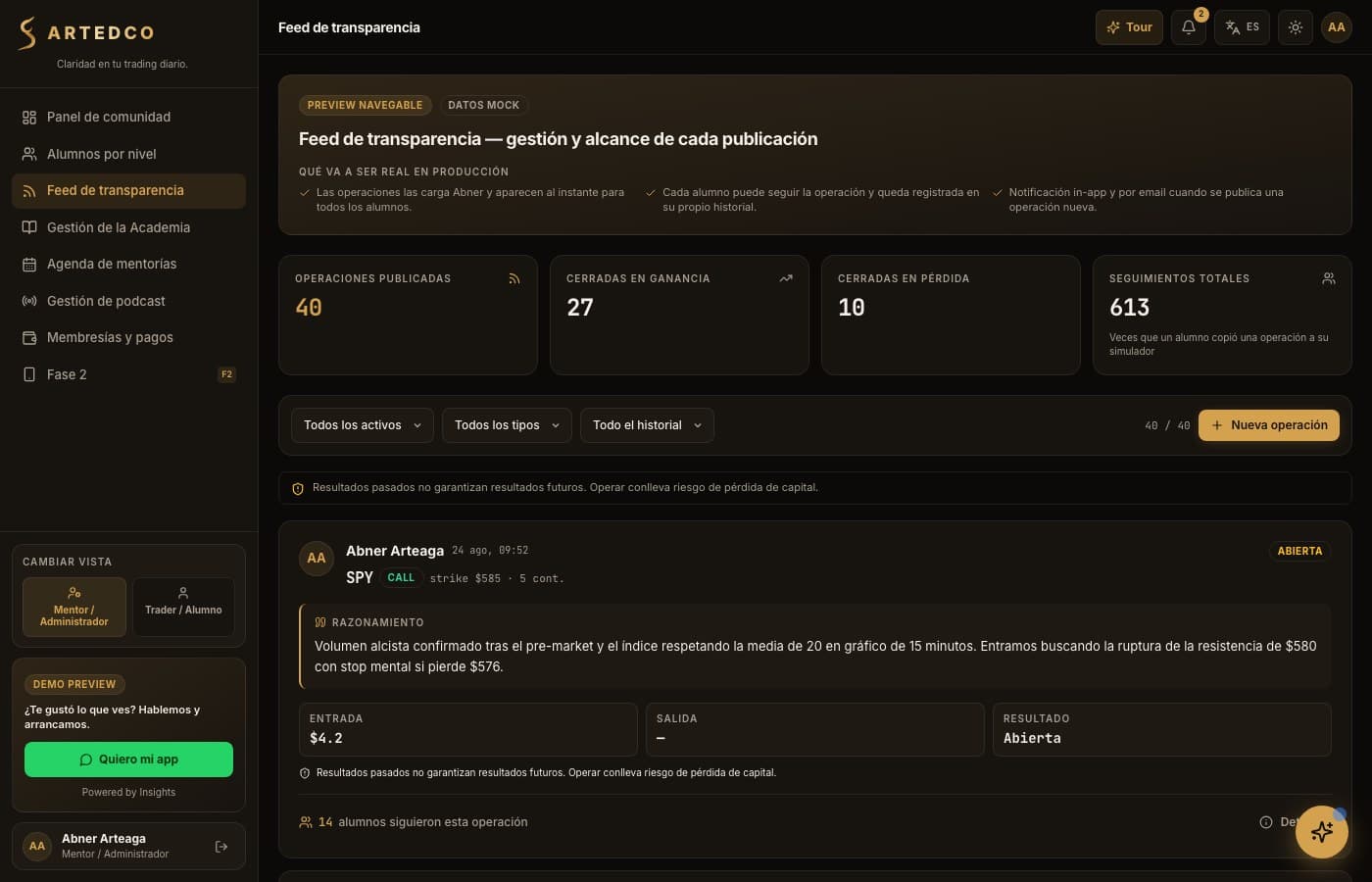Click the F2 badge on Fase 2

(x=226, y=374)
